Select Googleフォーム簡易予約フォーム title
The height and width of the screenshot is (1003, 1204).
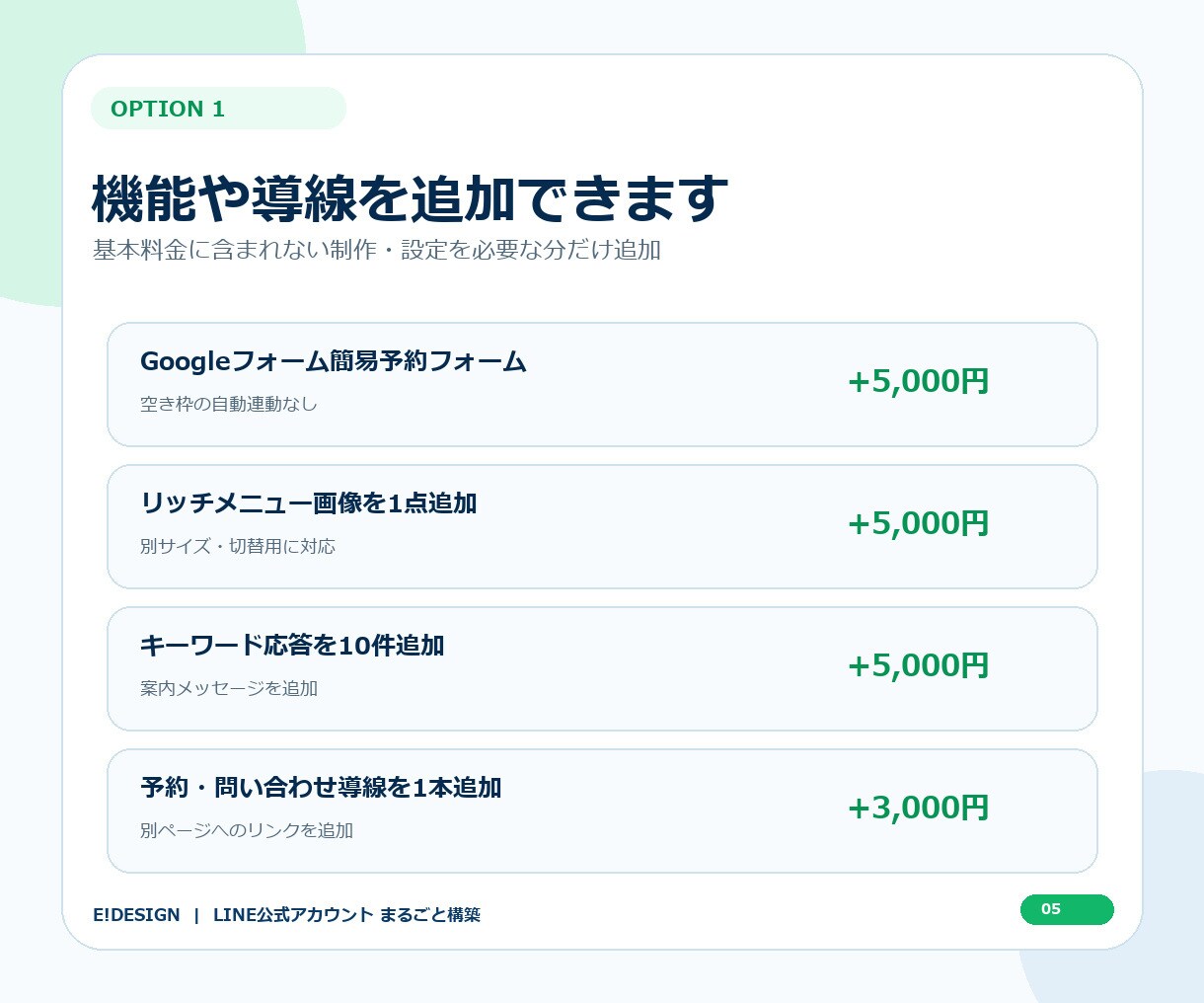[334, 361]
